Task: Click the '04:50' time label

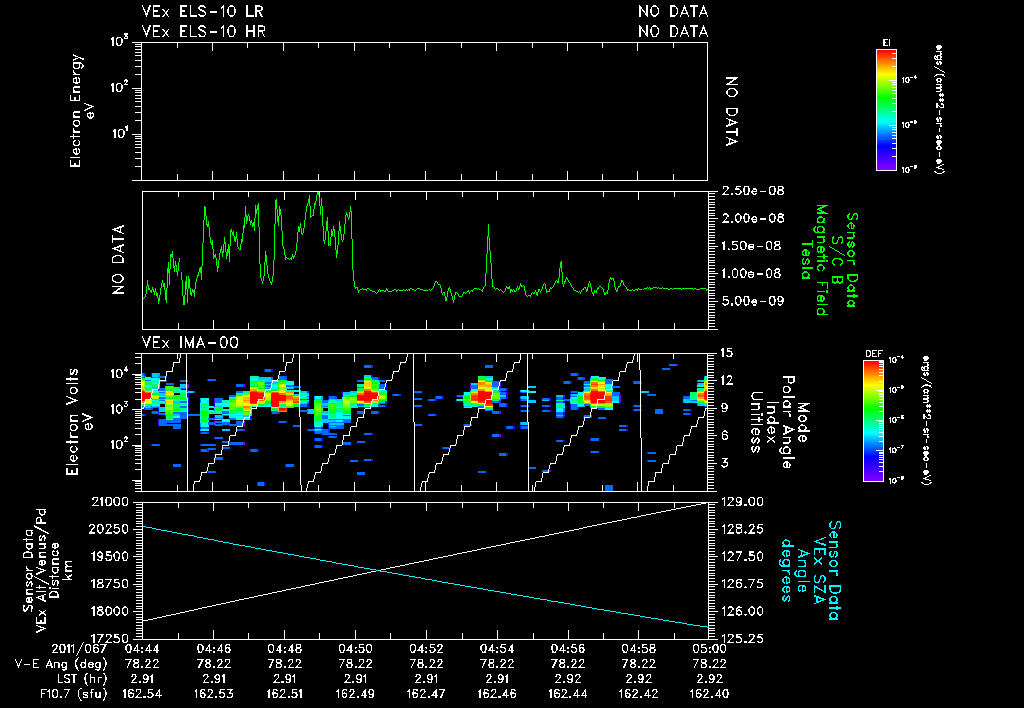Action: [x=355, y=649]
